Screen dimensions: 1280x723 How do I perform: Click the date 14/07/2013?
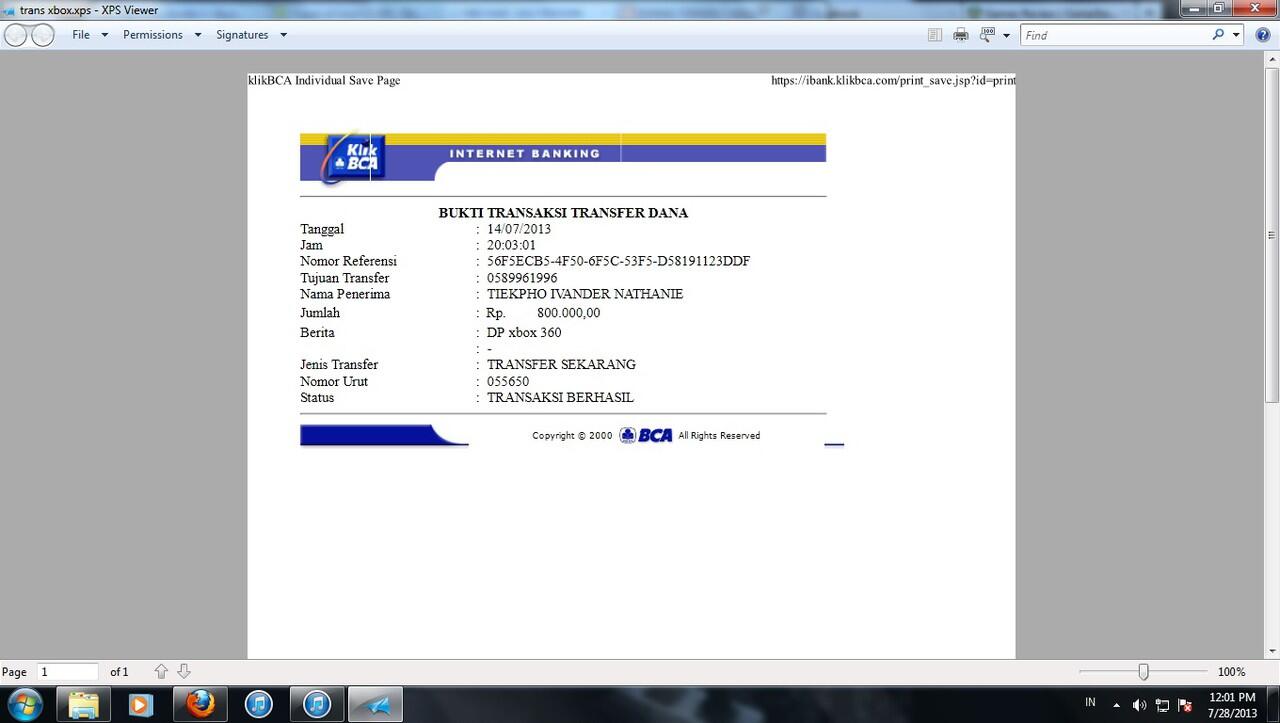(x=519, y=229)
